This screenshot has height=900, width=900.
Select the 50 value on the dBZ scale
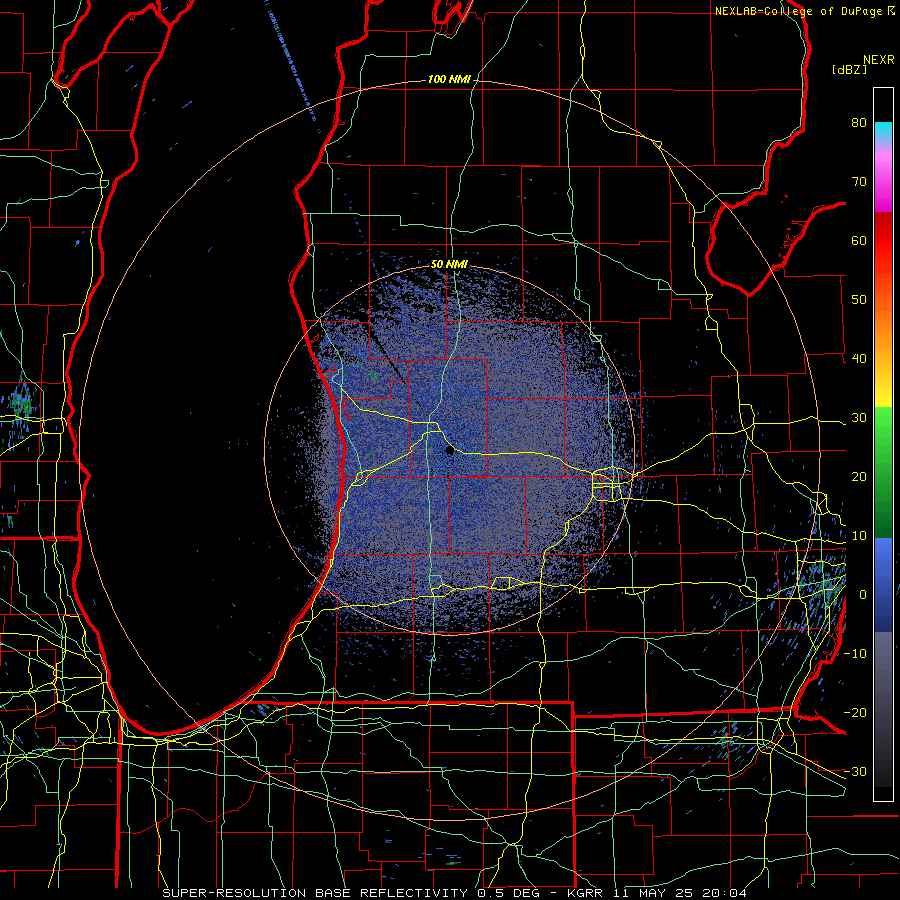[x=859, y=300]
